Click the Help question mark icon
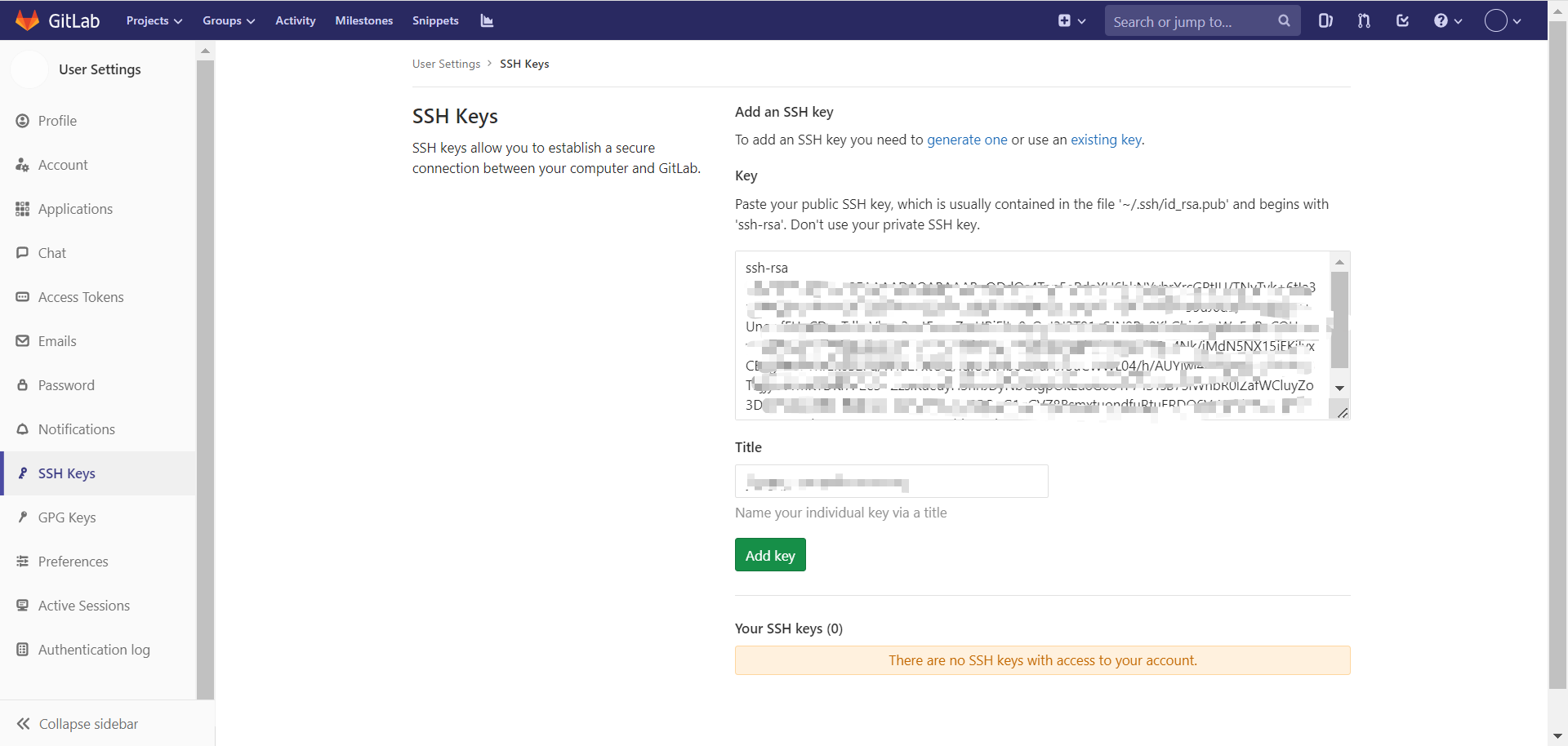1568x746 pixels. point(1441,20)
